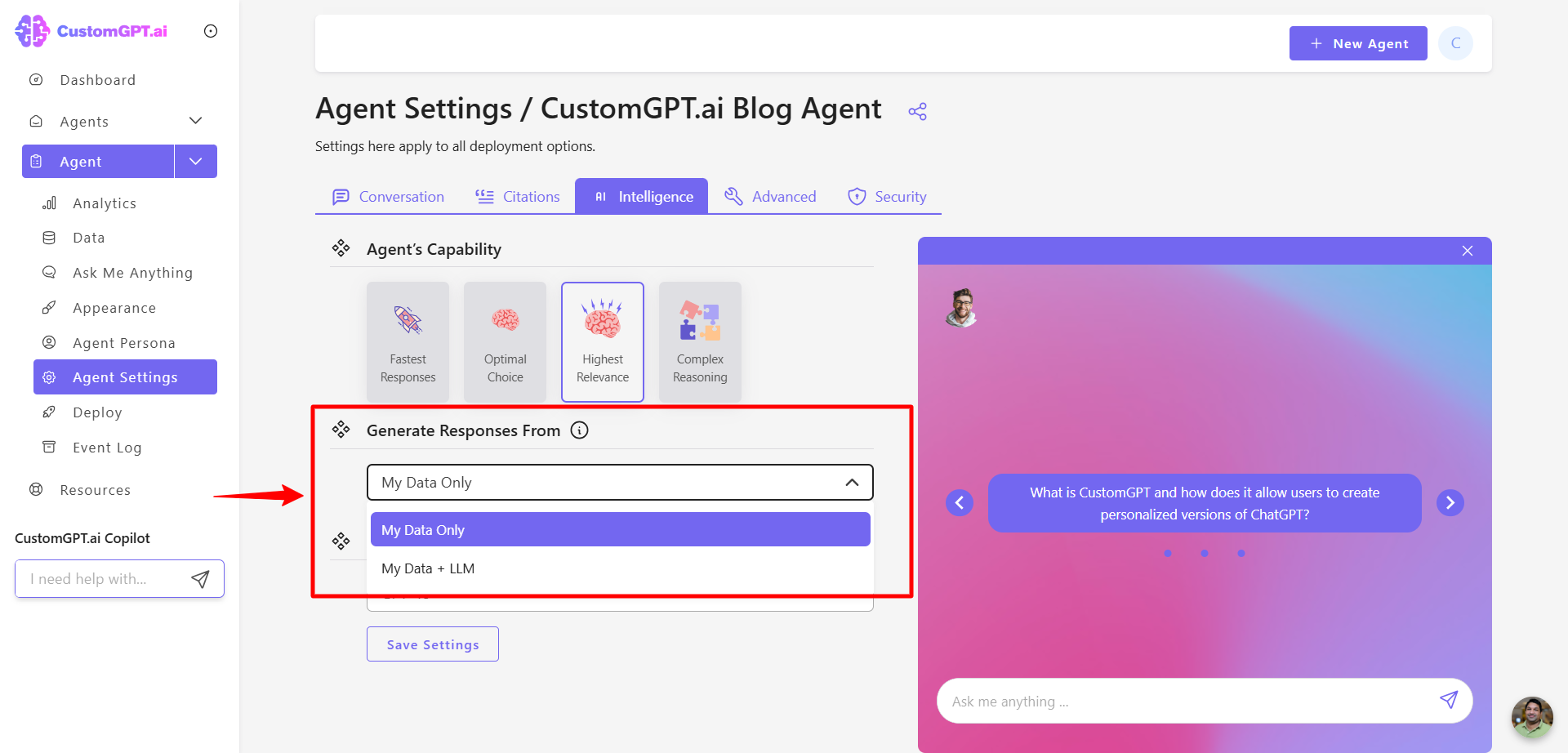
Task: Open the user profile avatar 'C'
Action: click(x=1455, y=43)
